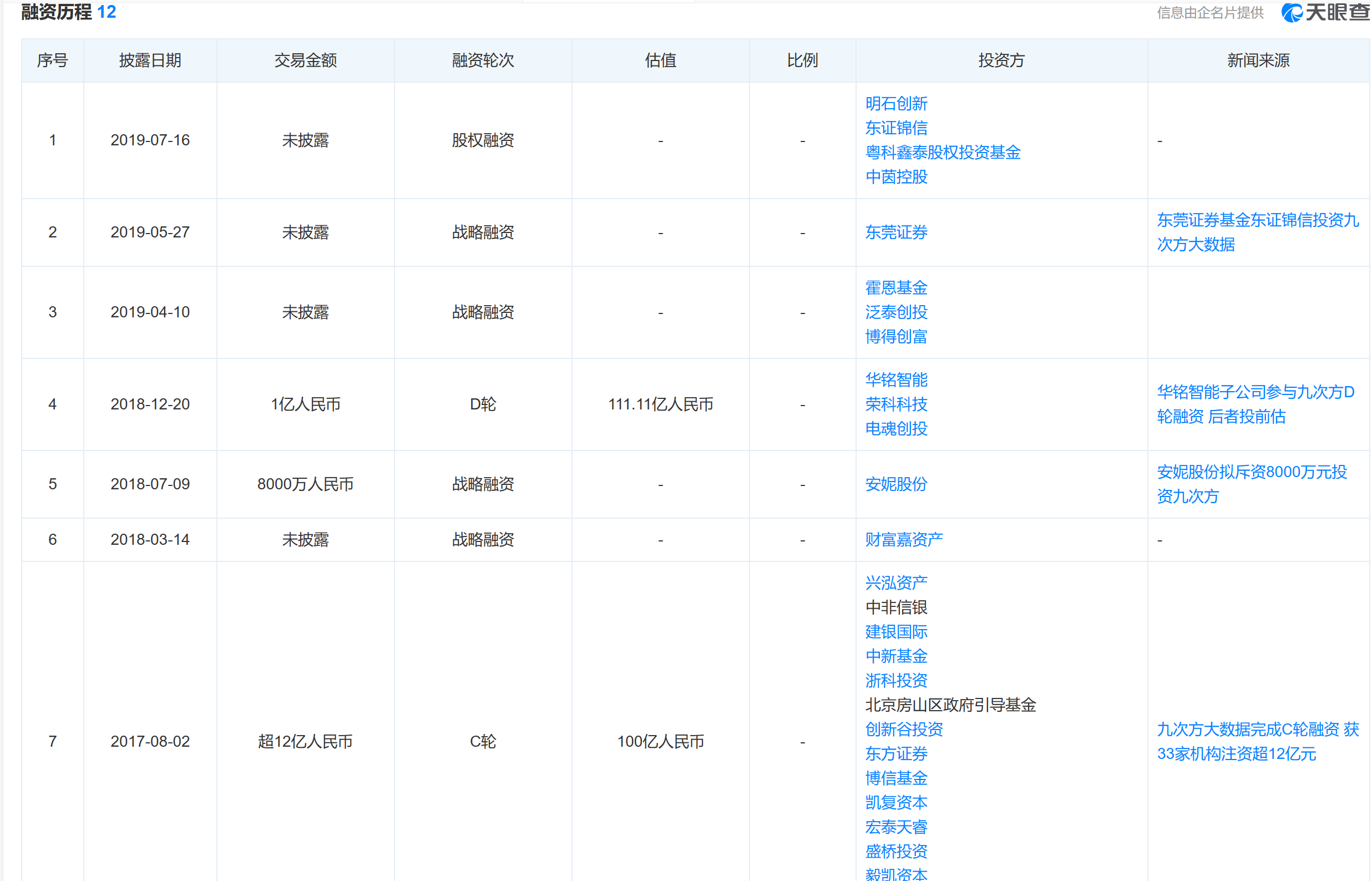Open investor link 霍恩基金

(x=896, y=288)
